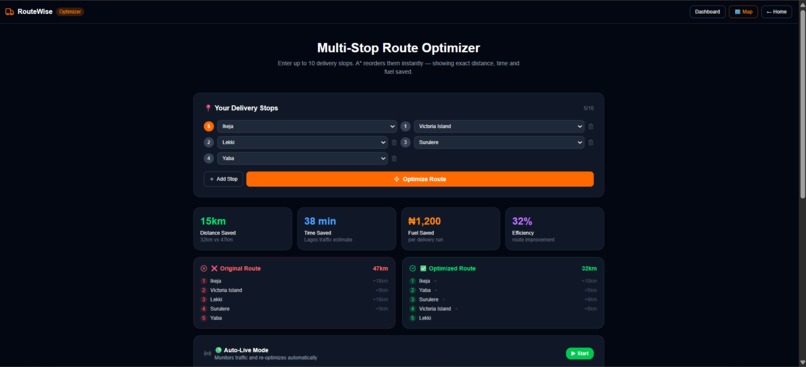Open the Surulere stop dropdown
Image resolution: width=806 pixels, height=367 pixels.
point(499,142)
